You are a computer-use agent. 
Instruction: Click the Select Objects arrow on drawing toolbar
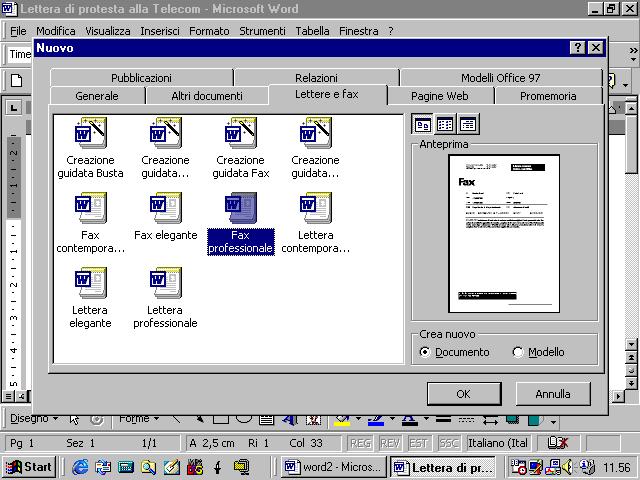coord(74,420)
